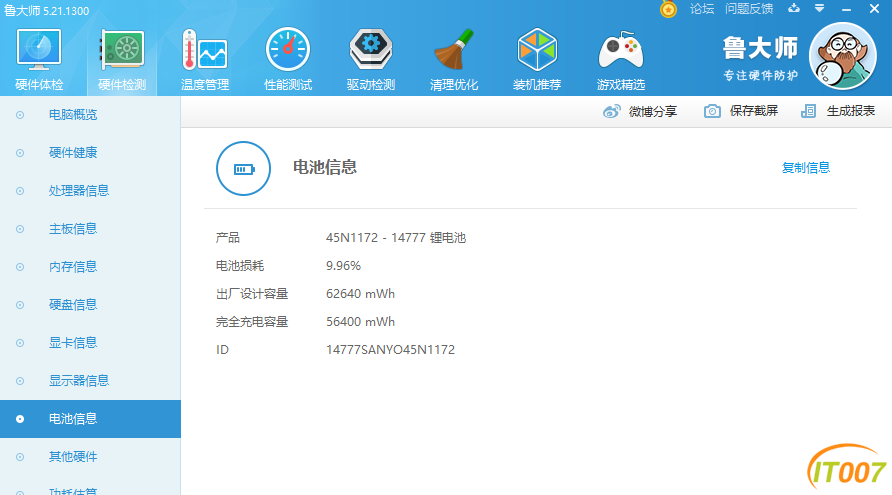
Task: Select the 硬件检测 hardware detection icon
Action: pos(122,60)
